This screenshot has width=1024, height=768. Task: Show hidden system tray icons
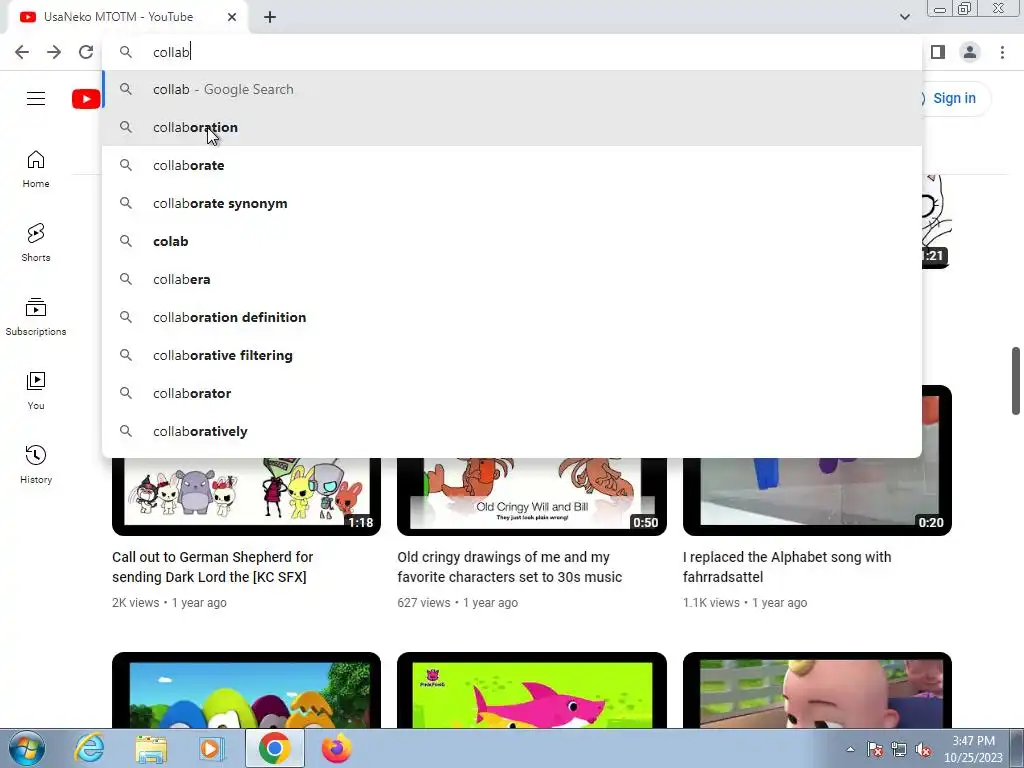pyautogui.click(x=850, y=749)
